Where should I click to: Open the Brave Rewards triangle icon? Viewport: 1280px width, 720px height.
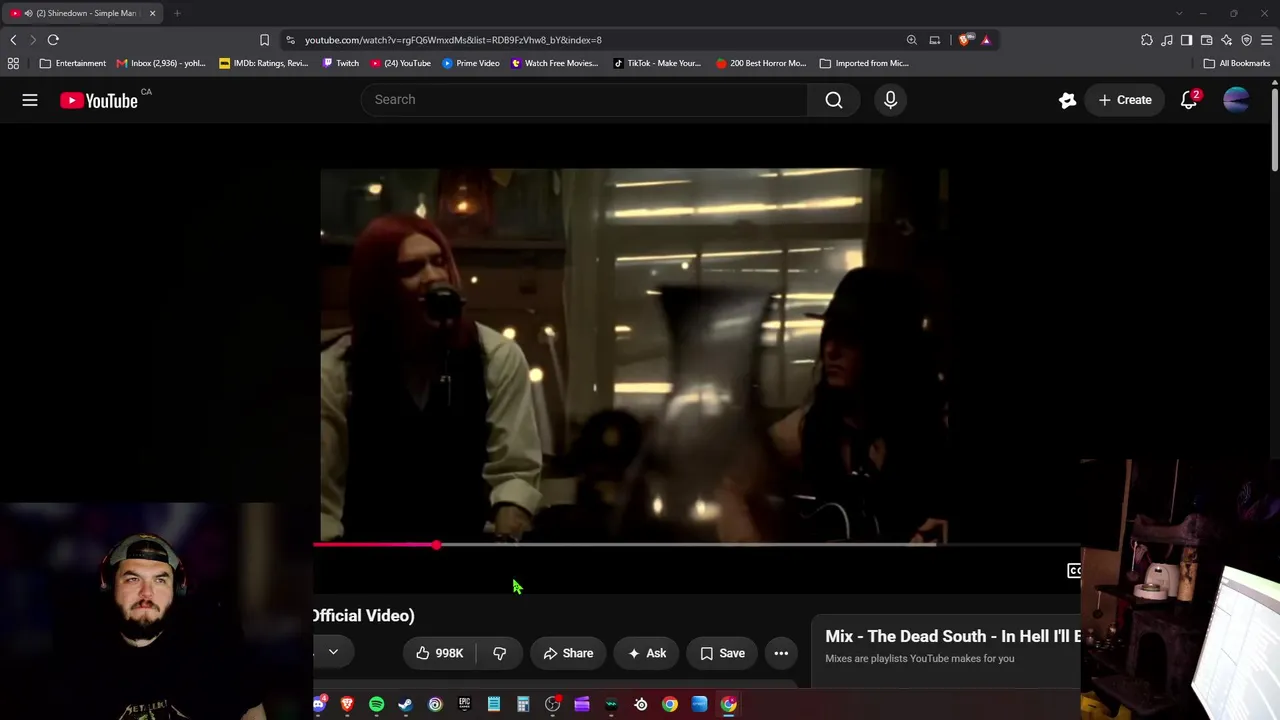(986, 40)
